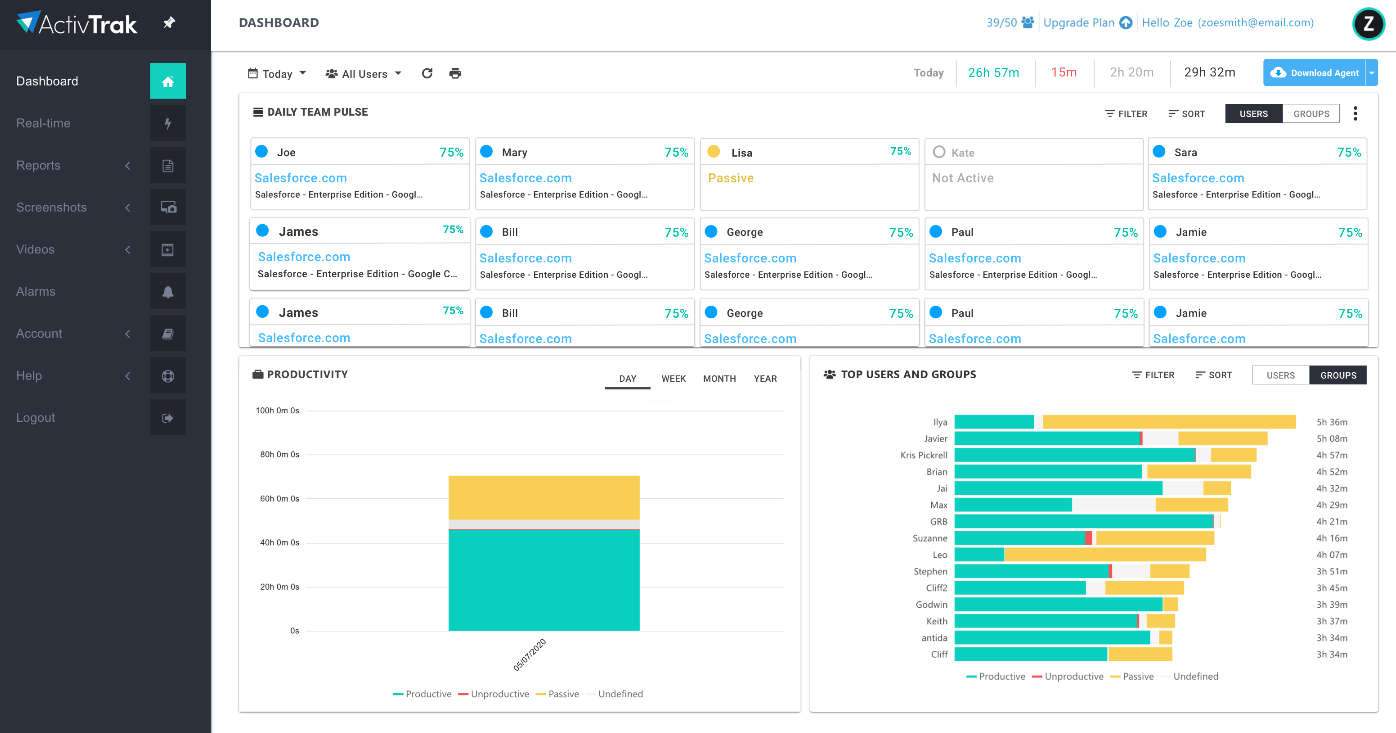Viewport: 1396px width, 733px height.
Task: Switch Daily Team Pulse to Groups view
Action: click(x=1311, y=114)
